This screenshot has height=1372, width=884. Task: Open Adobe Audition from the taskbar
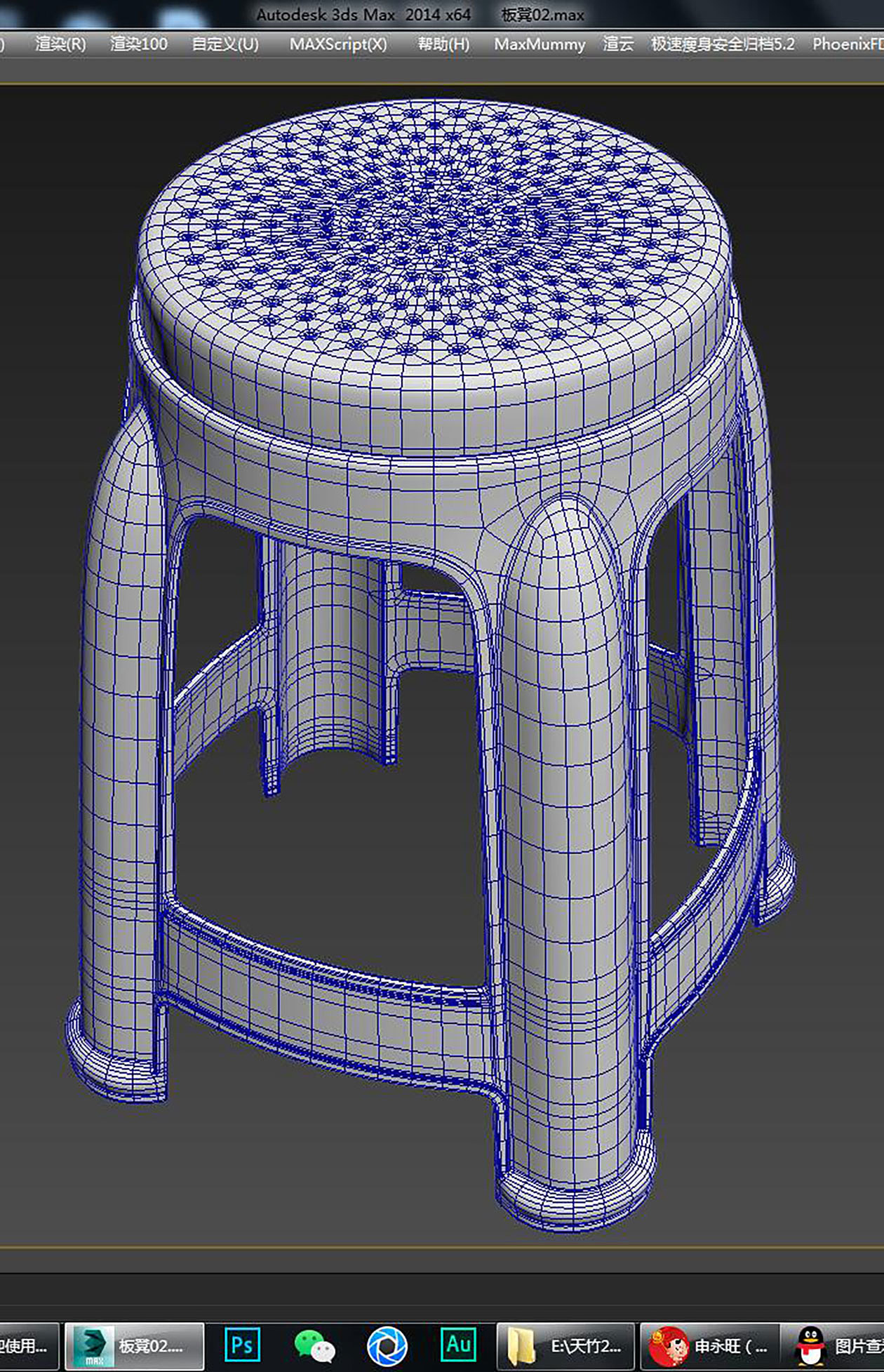point(458,1345)
